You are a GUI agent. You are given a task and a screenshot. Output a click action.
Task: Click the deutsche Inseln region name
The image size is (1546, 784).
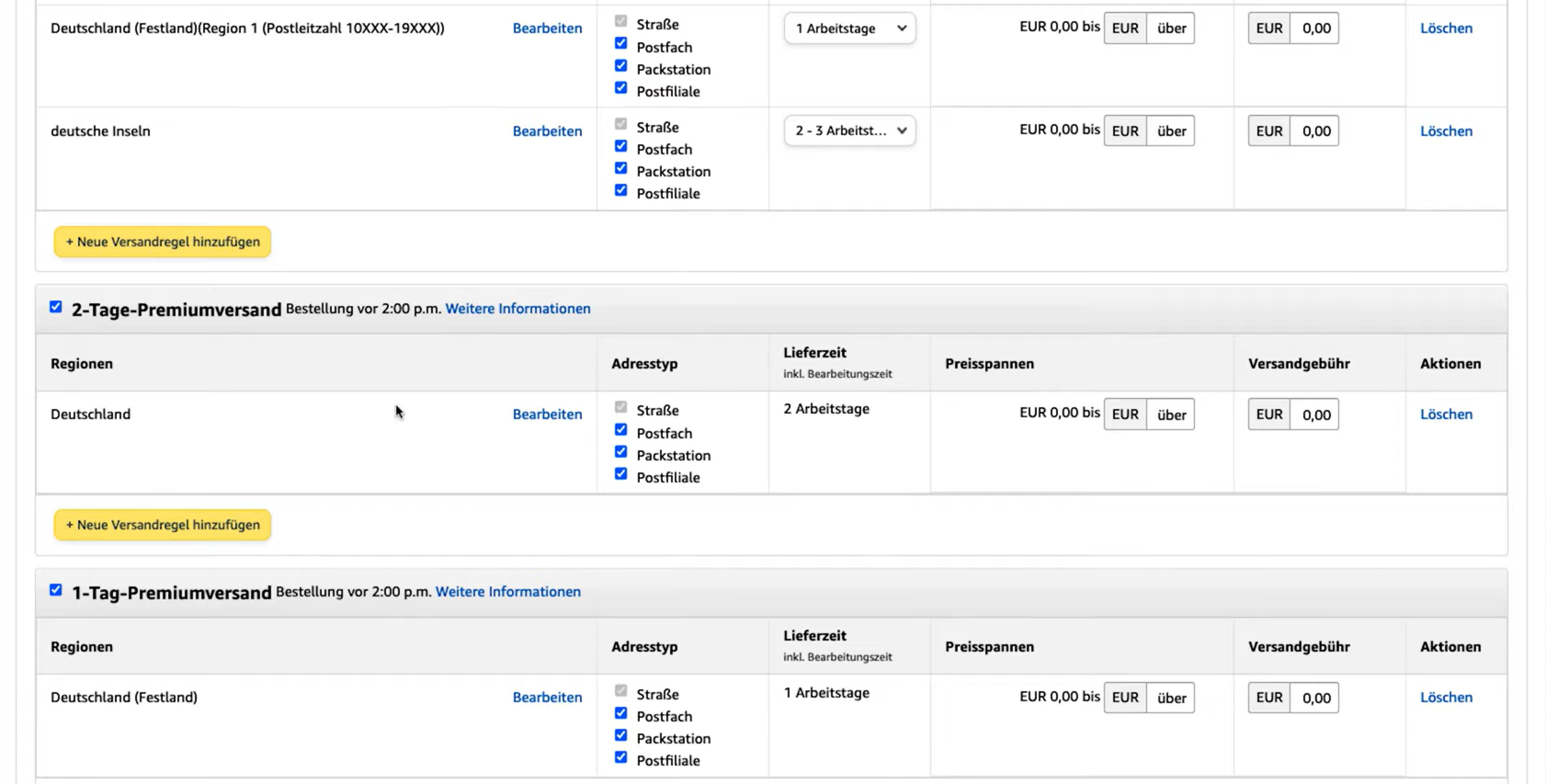coord(100,131)
